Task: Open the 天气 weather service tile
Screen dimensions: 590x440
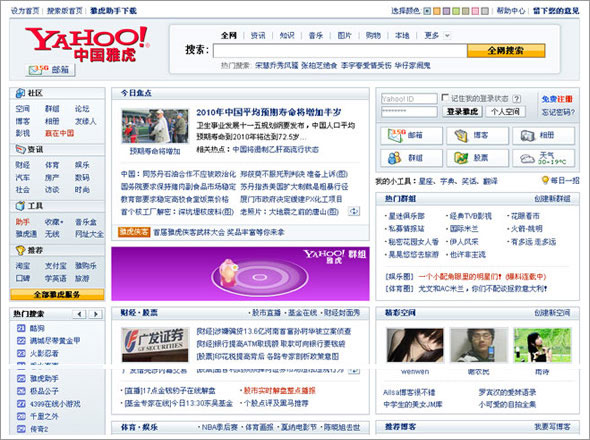Action: 543,158
